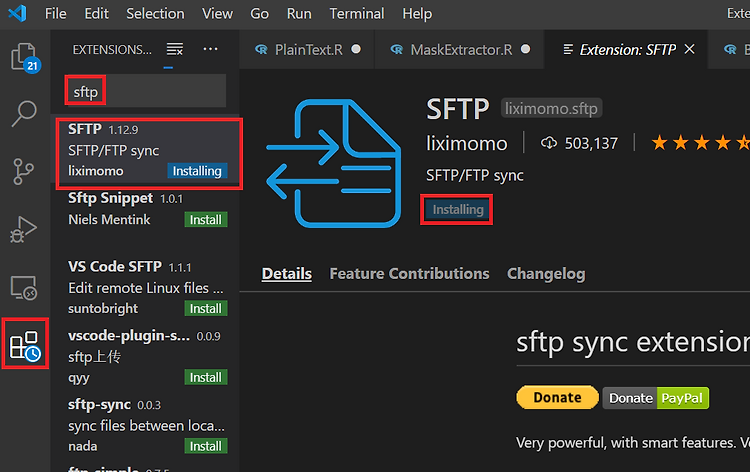Close the Extension: SFTP tab
Image resolution: width=750 pixels, height=472 pixels.
[689, 49]
